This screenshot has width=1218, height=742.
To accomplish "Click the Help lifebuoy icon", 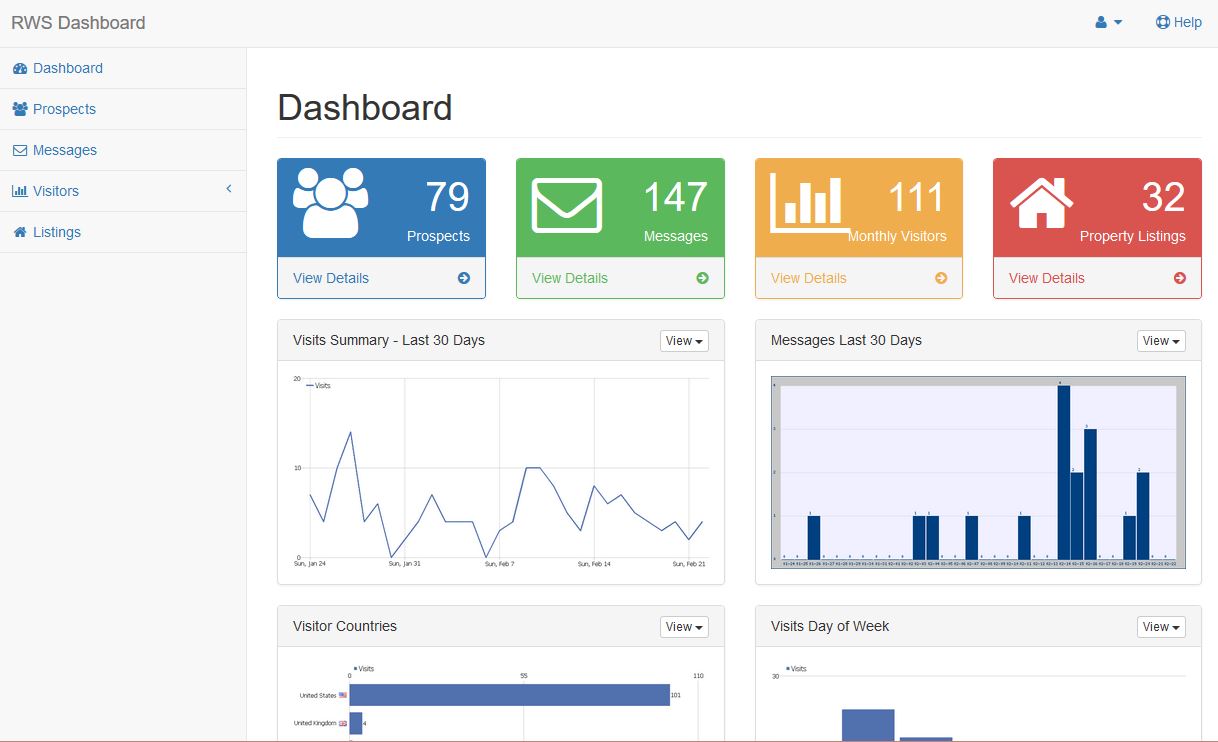I will pos(1163,22).
